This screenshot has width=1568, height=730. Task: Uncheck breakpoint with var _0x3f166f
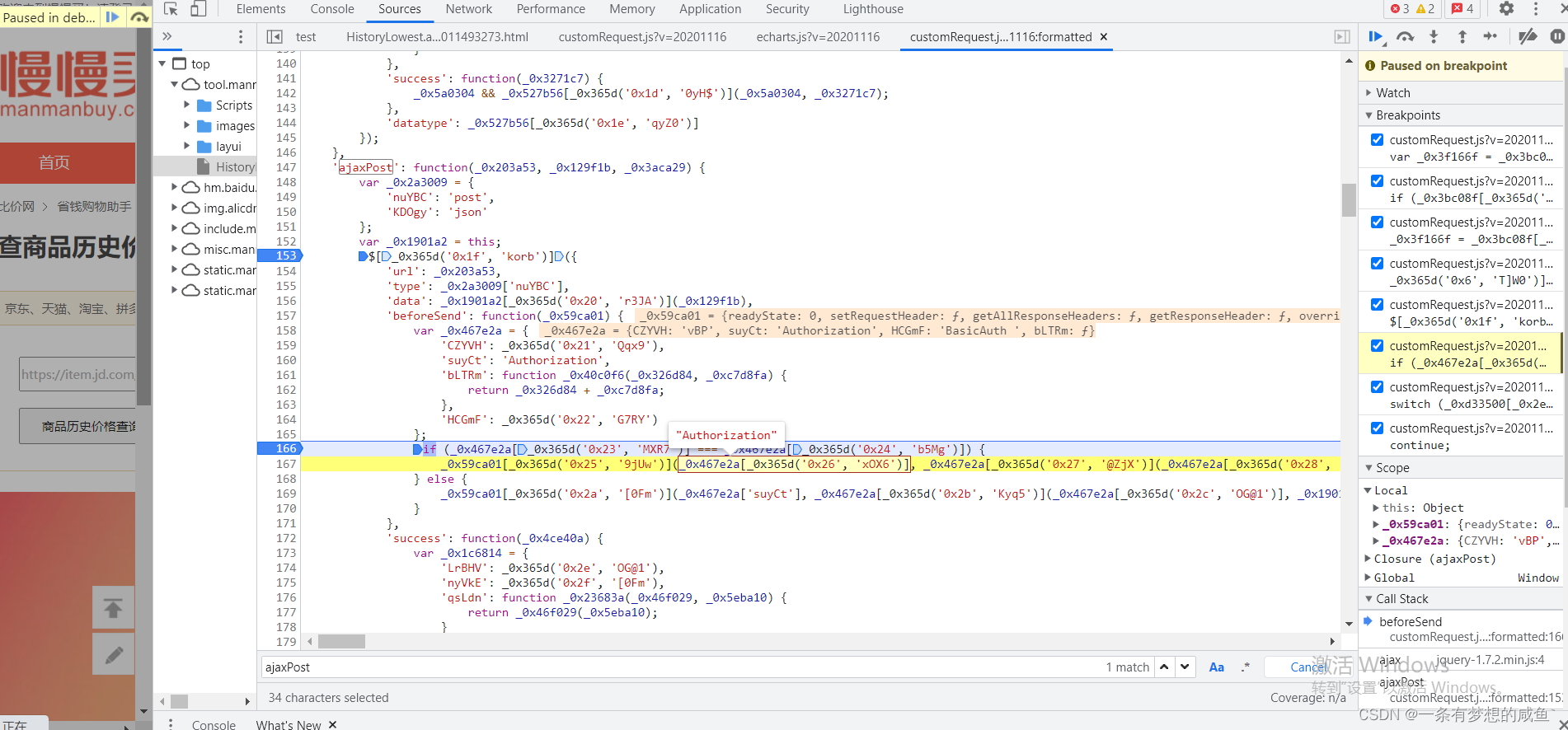[x=1377, y=139]
